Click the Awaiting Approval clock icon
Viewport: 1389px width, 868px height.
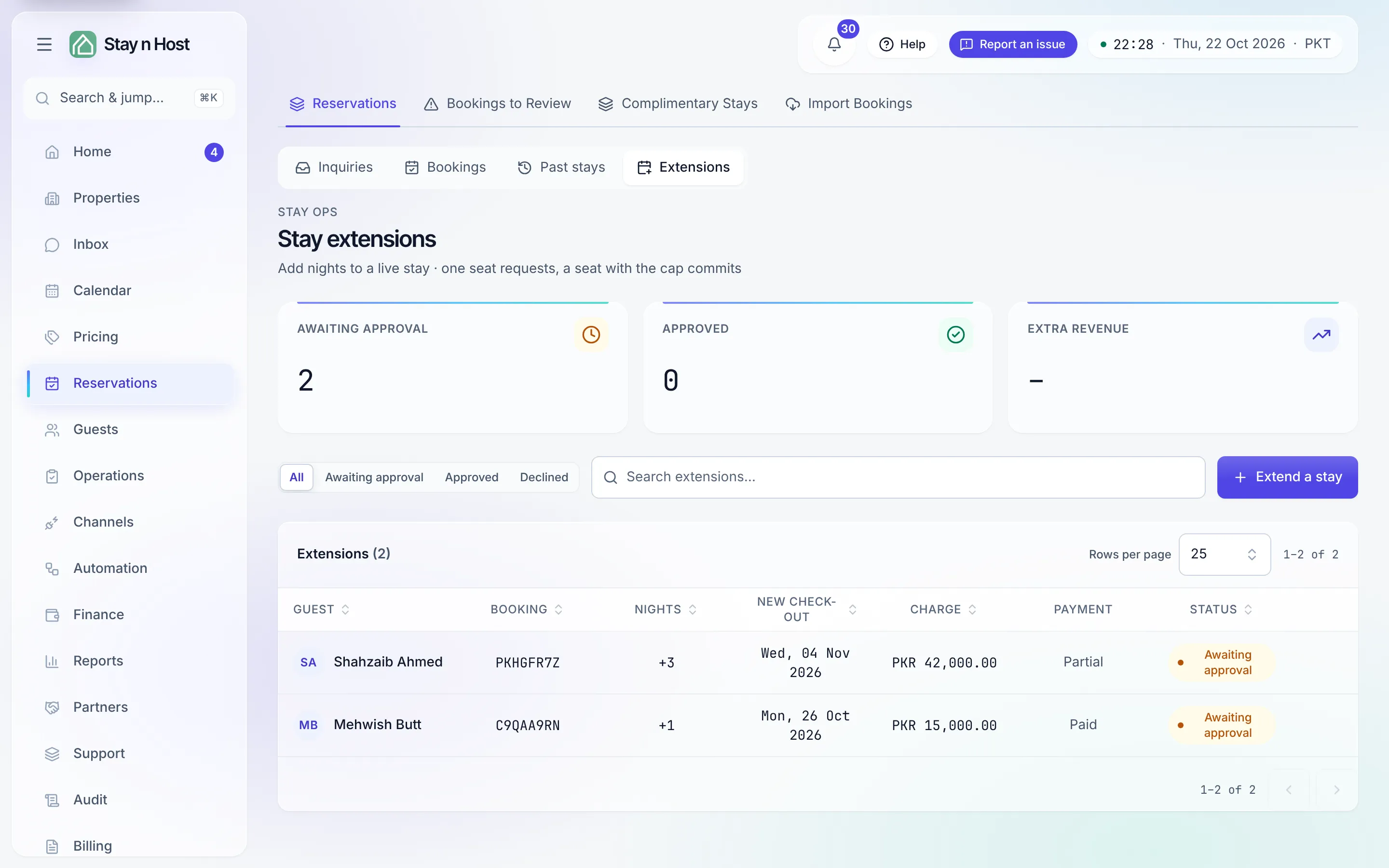(x=591, y=335)
